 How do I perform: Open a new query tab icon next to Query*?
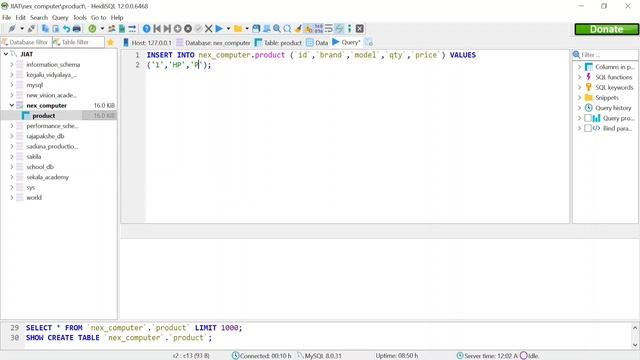click(369, 42)
